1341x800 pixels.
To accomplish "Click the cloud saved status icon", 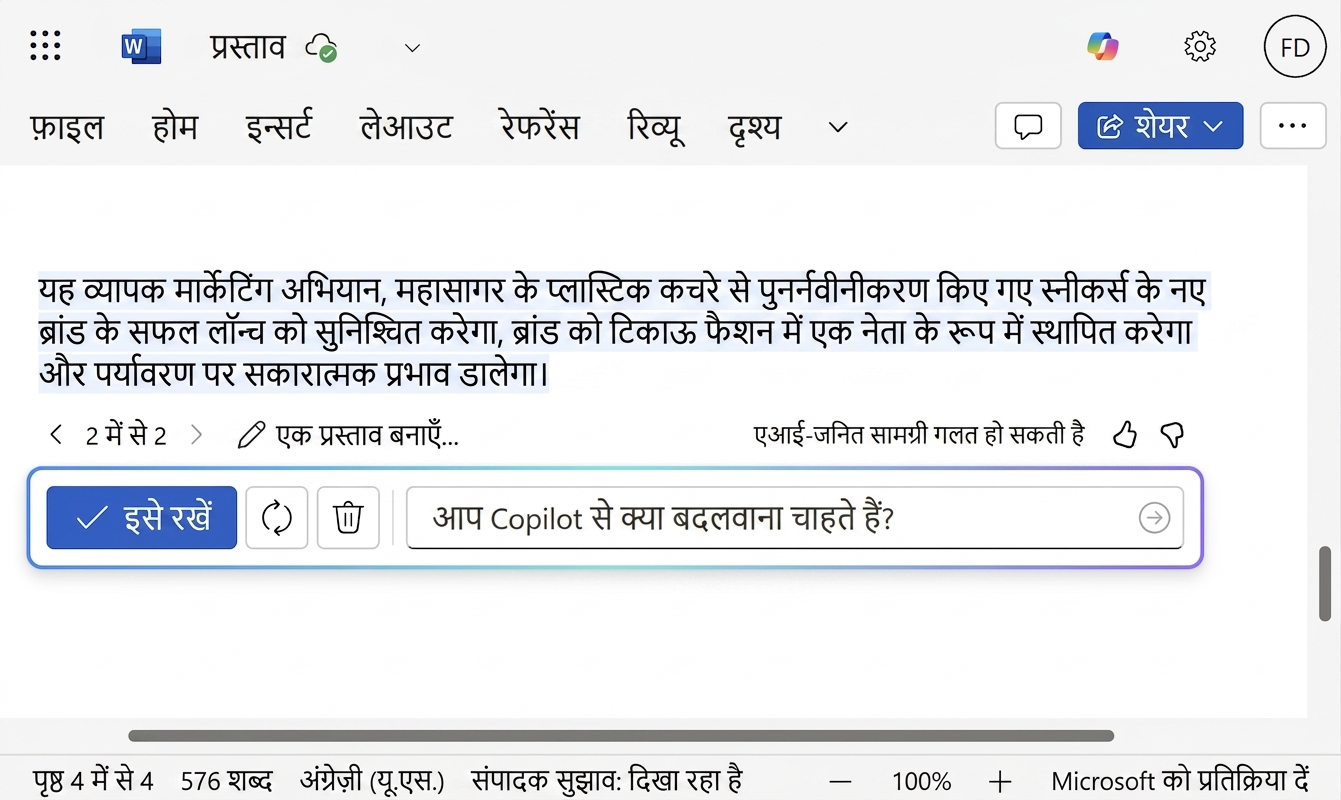I will (322, 48).
